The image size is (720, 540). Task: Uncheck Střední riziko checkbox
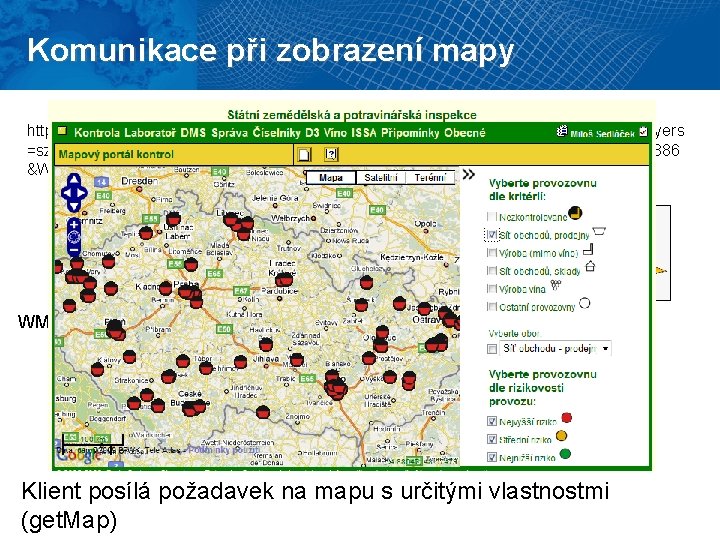point(492,439)
